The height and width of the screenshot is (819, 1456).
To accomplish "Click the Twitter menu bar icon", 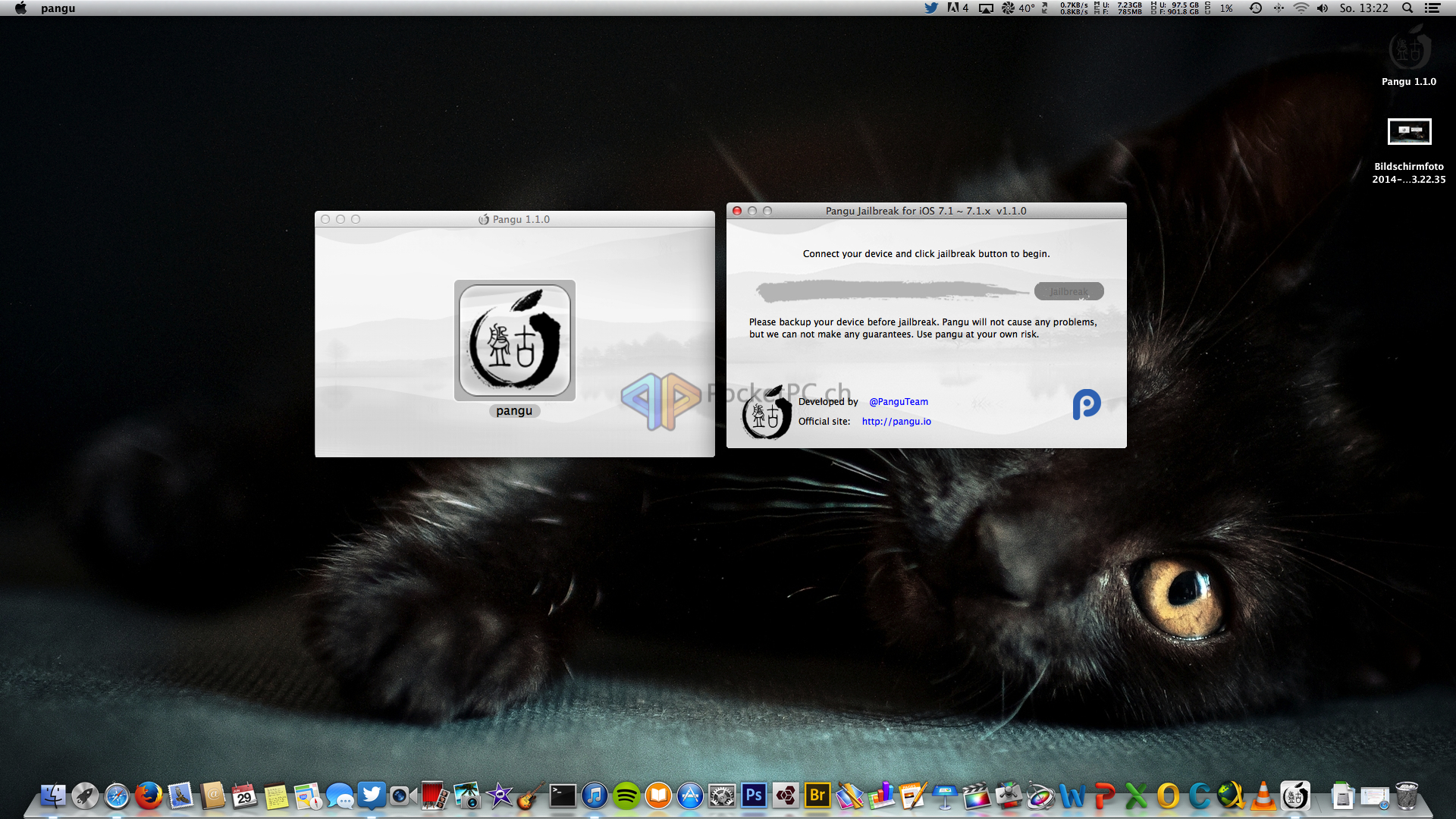I will 931,8.
